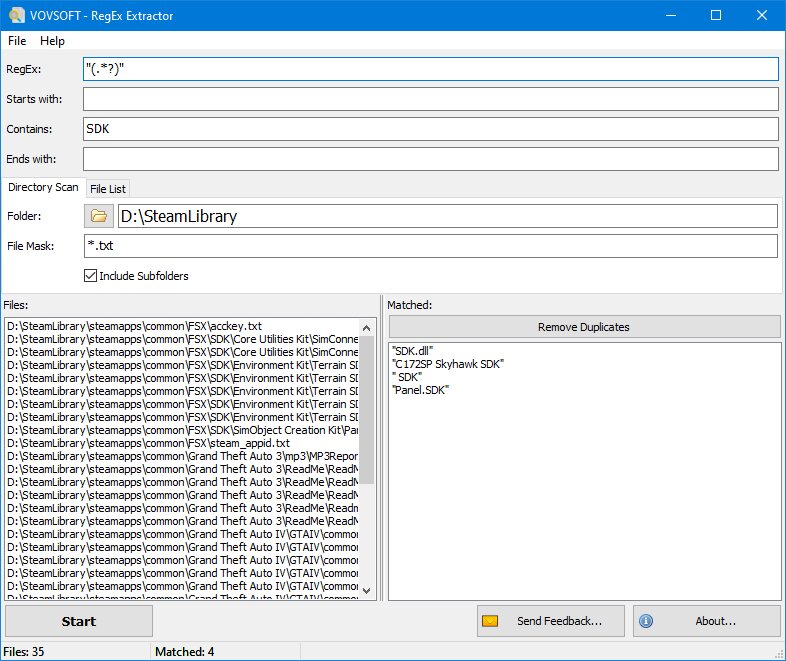This screenshot has height=661, width=786.
Task: Click the VOVSOFT app icon in title bar
Action: [16, 15]
